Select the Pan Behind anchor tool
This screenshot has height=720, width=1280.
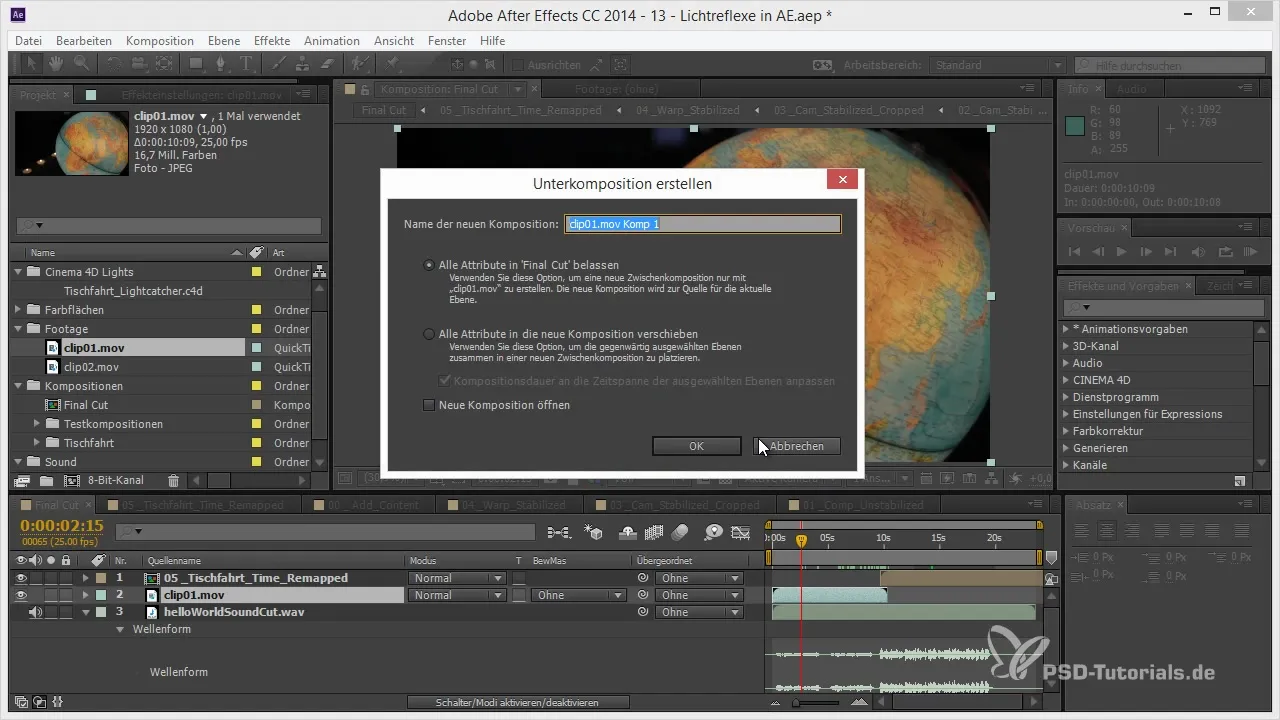click(x=163, y=64)
